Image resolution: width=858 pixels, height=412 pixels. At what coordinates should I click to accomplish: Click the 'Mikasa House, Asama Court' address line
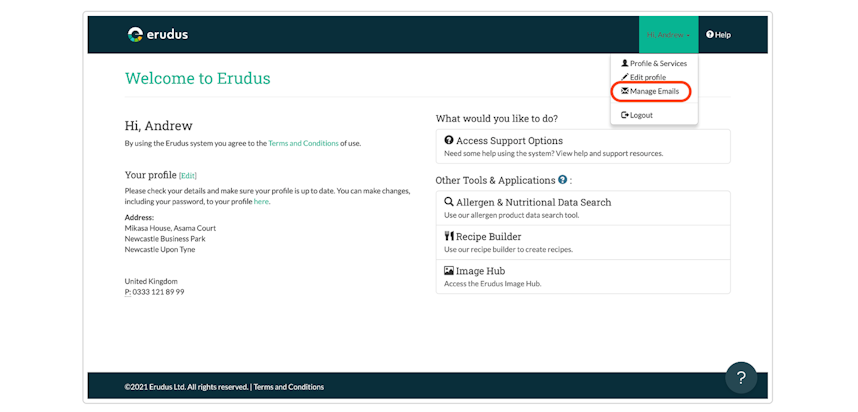pyautogui.click(x=170, y=228)
